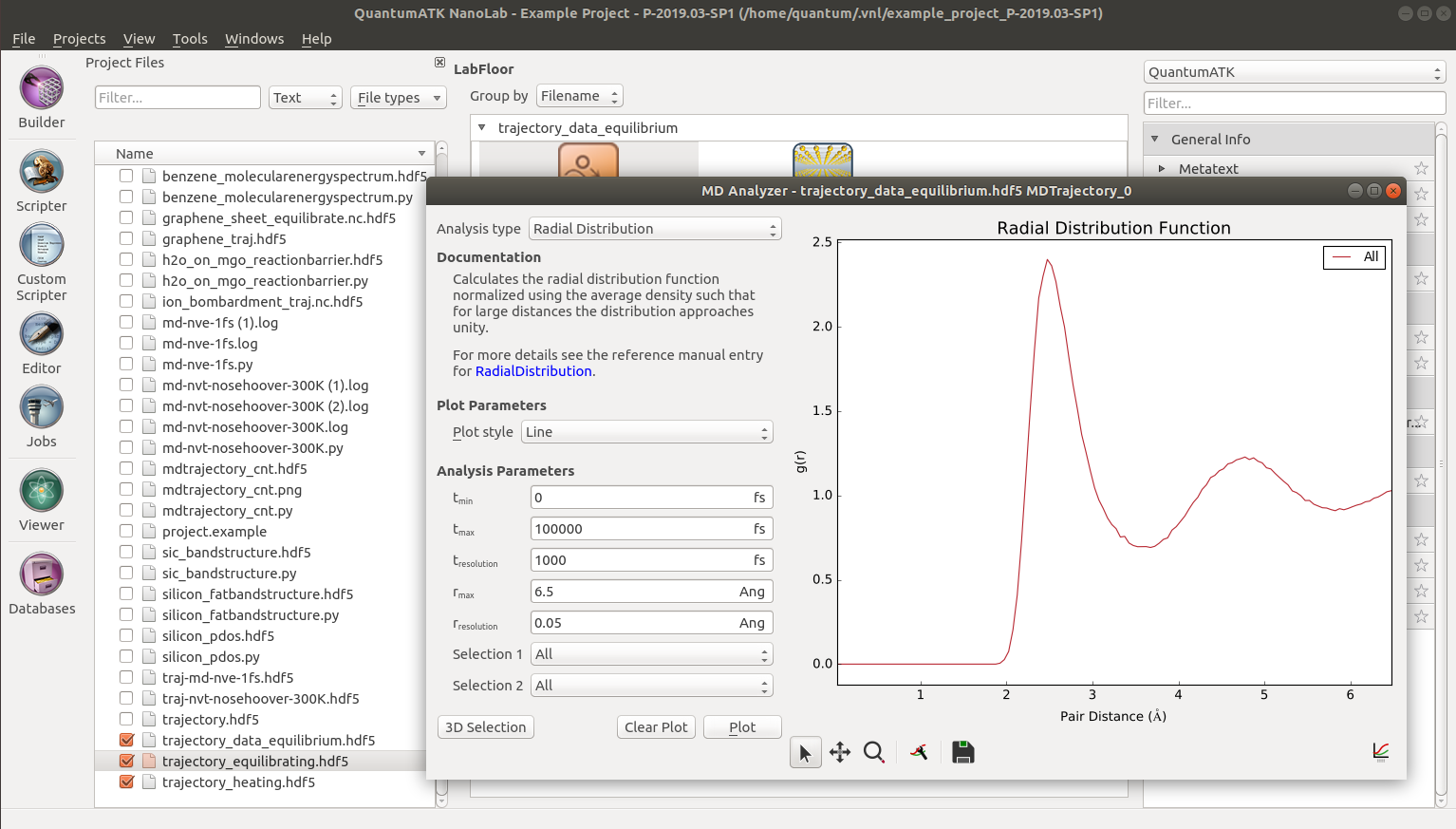Collapse the General Info section
This screenshot has height=829, width=1456.
pyautogui.click(x=1155, y=139)
